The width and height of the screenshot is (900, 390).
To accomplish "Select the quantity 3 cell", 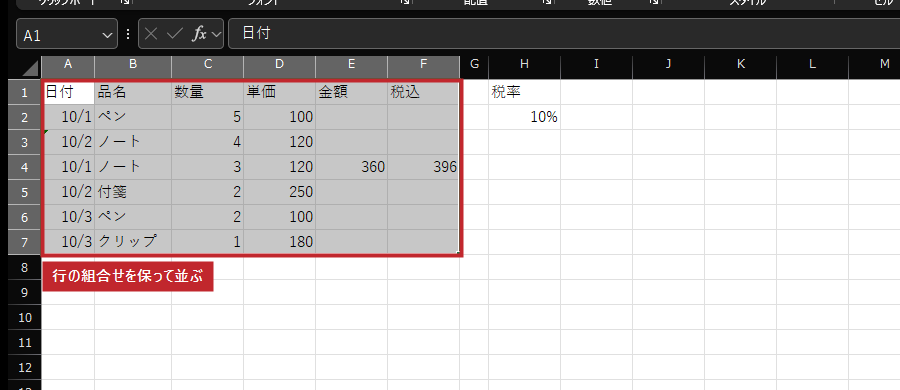I will 208,167.
